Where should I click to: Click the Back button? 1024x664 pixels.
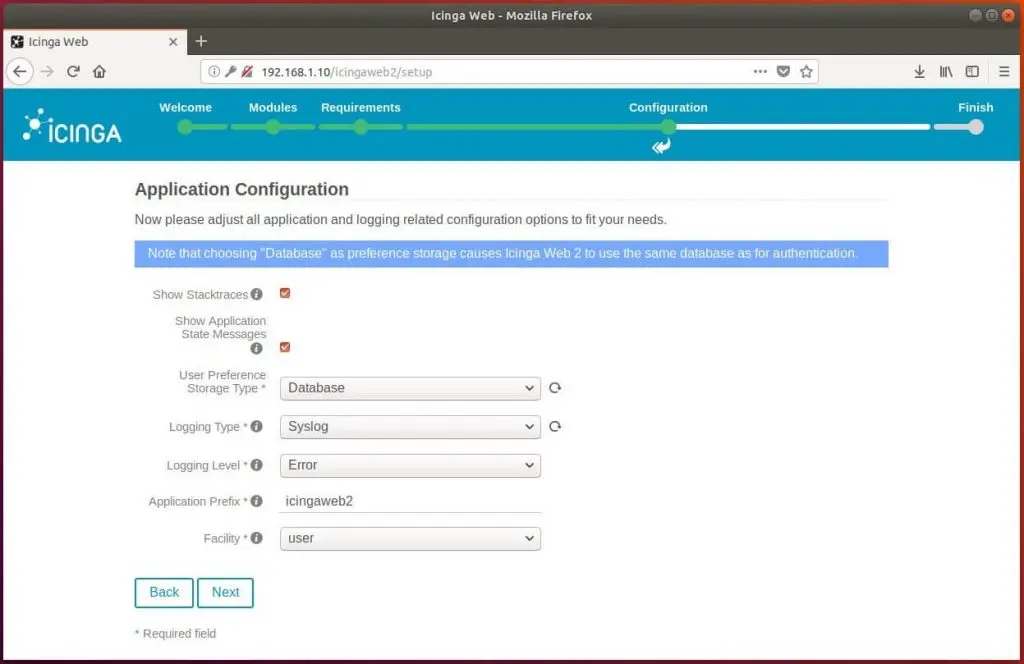(164, 592)
